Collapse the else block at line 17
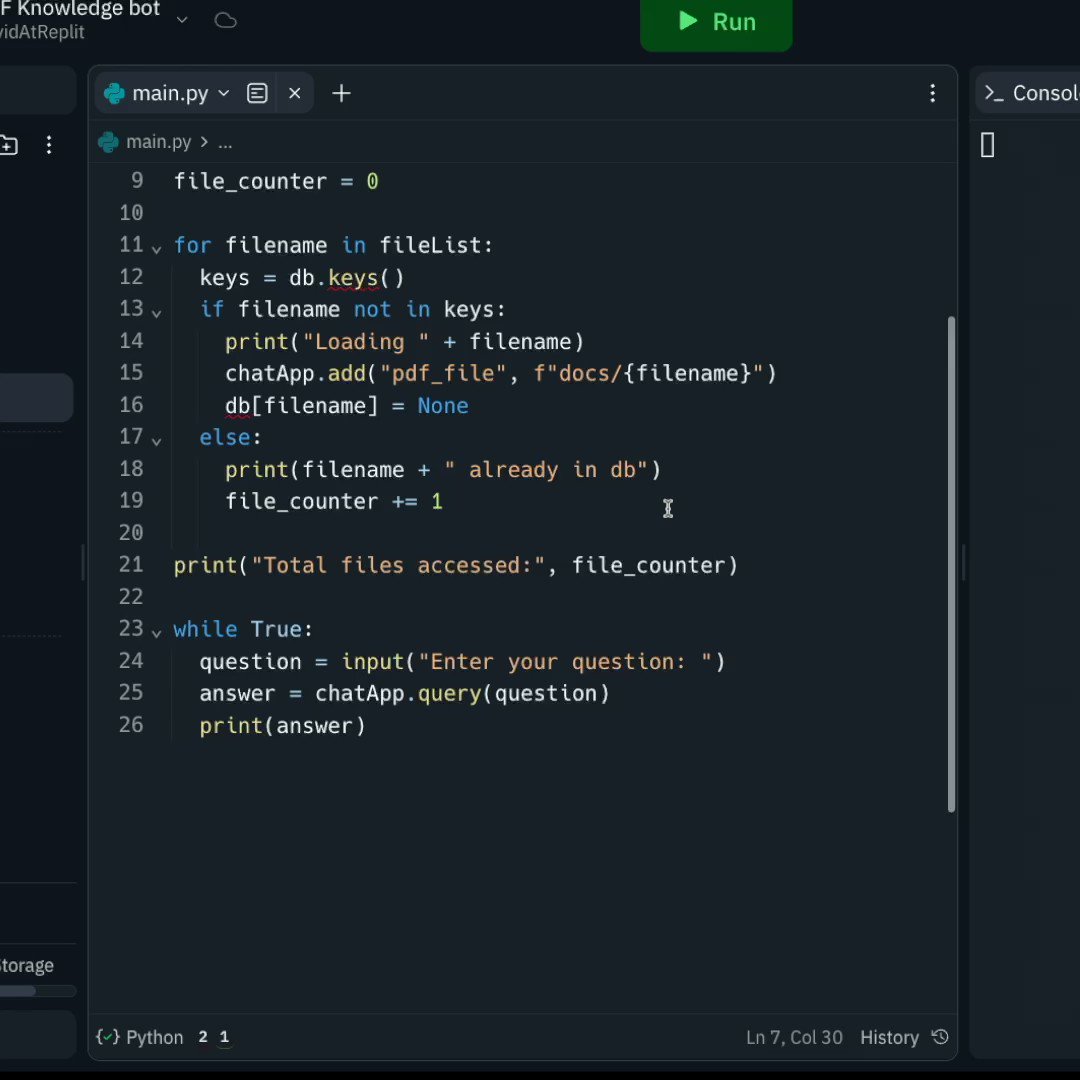The width and height of the screenshot is (1080, 1080). [156, 441]
